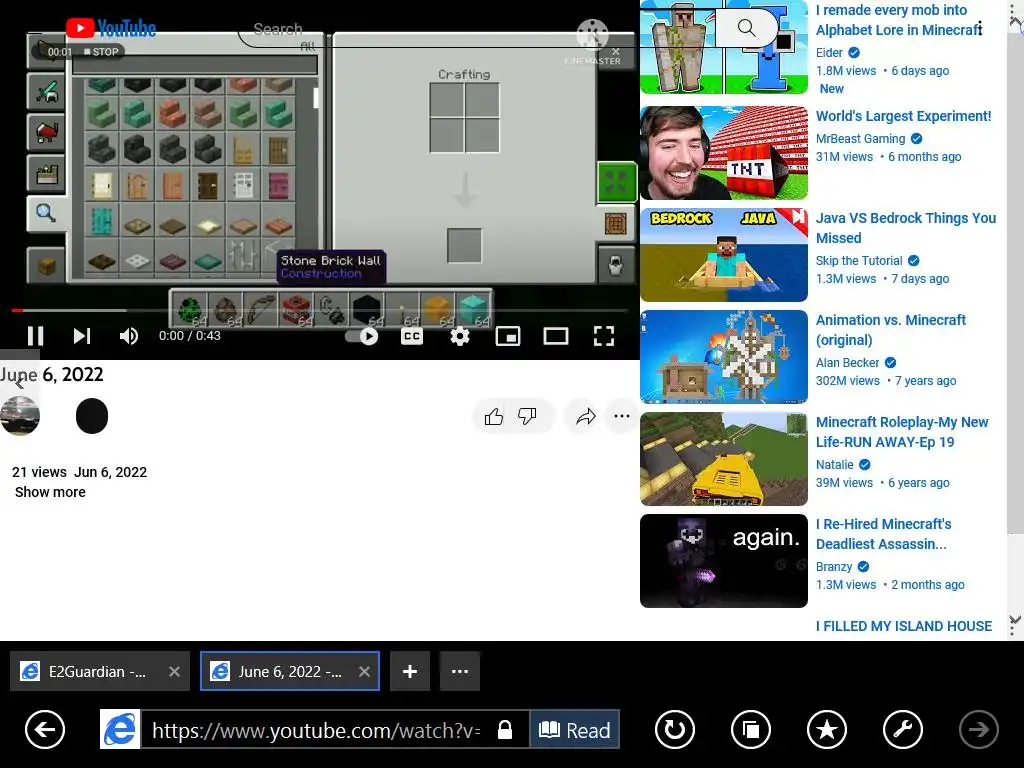Open Branzy channel link
Screen dimensions: 1024x768
(833, 566)
